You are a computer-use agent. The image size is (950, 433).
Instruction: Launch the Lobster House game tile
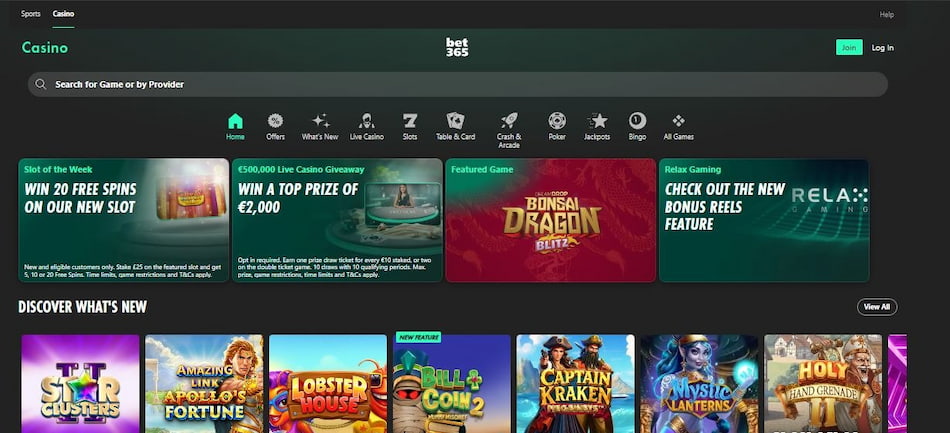click(x=328, y=384)
